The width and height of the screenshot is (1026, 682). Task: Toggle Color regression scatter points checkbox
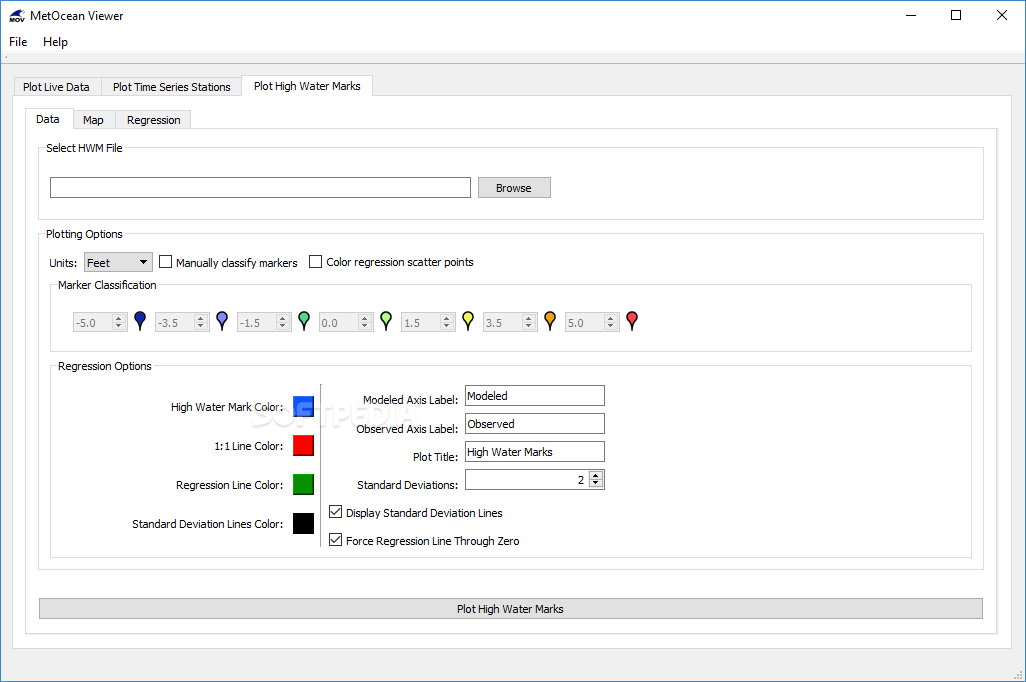coord(315,262)
